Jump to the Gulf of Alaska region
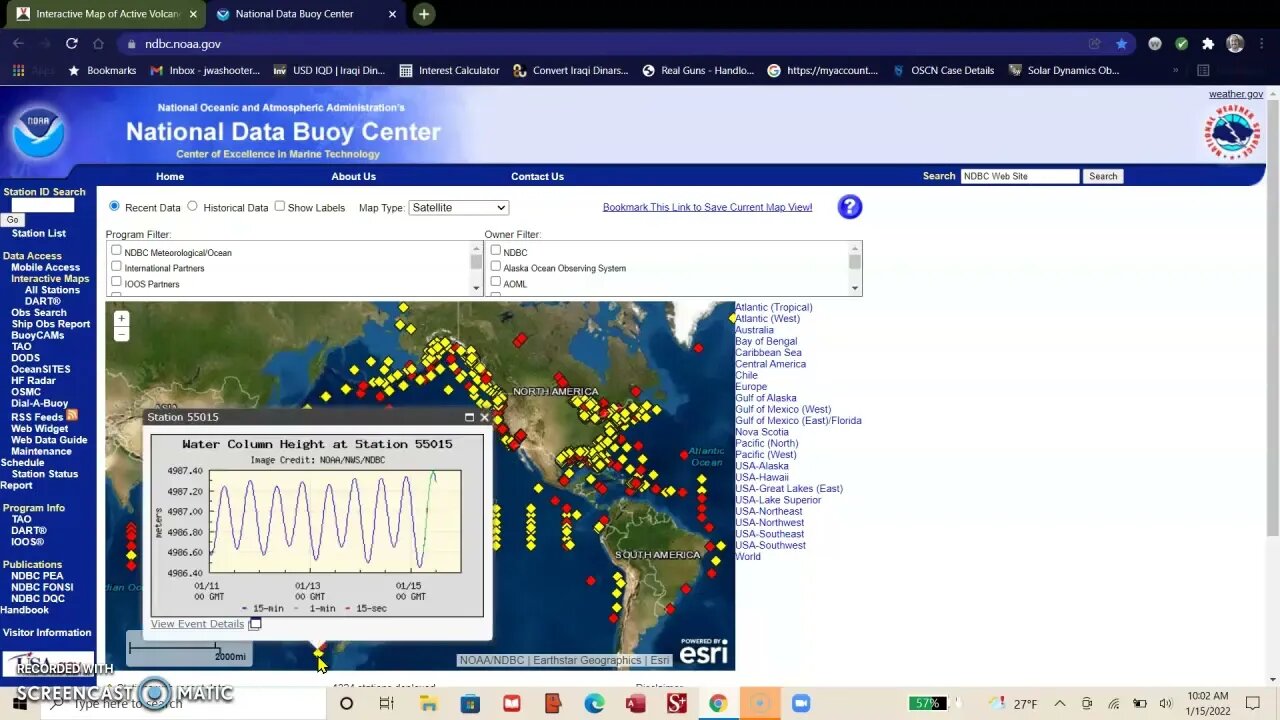This screenshot has height=720, width=1280. 766,398
